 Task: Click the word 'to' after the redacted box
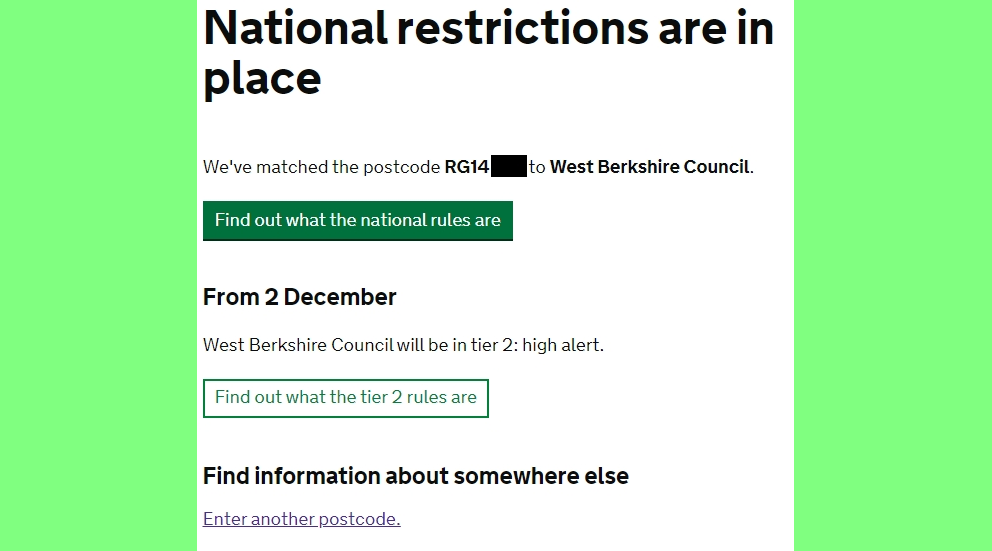[x=537, y=167]
